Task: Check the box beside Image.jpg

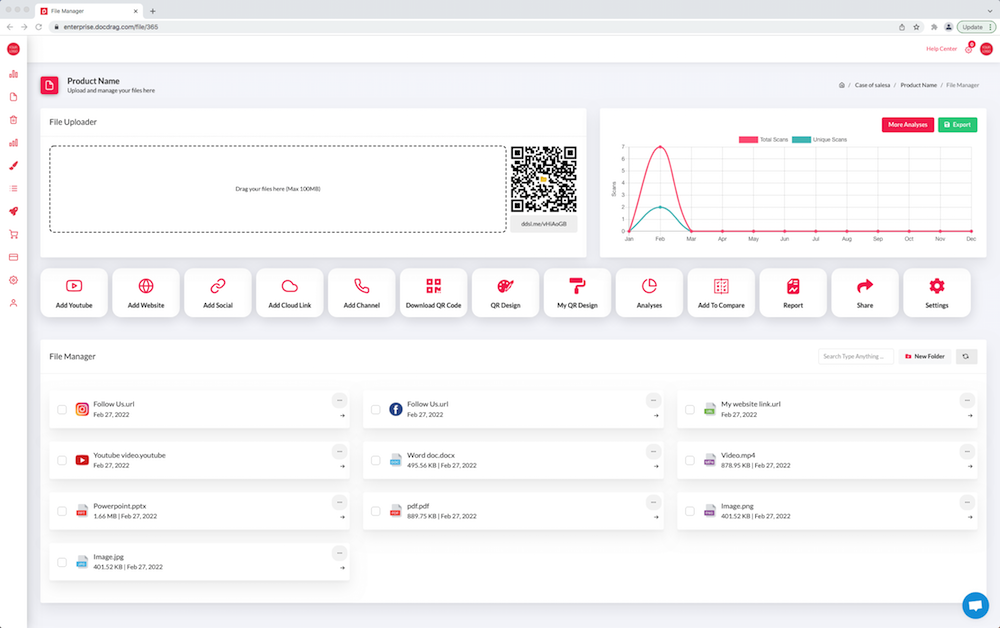Action: (x=62, y=562)
